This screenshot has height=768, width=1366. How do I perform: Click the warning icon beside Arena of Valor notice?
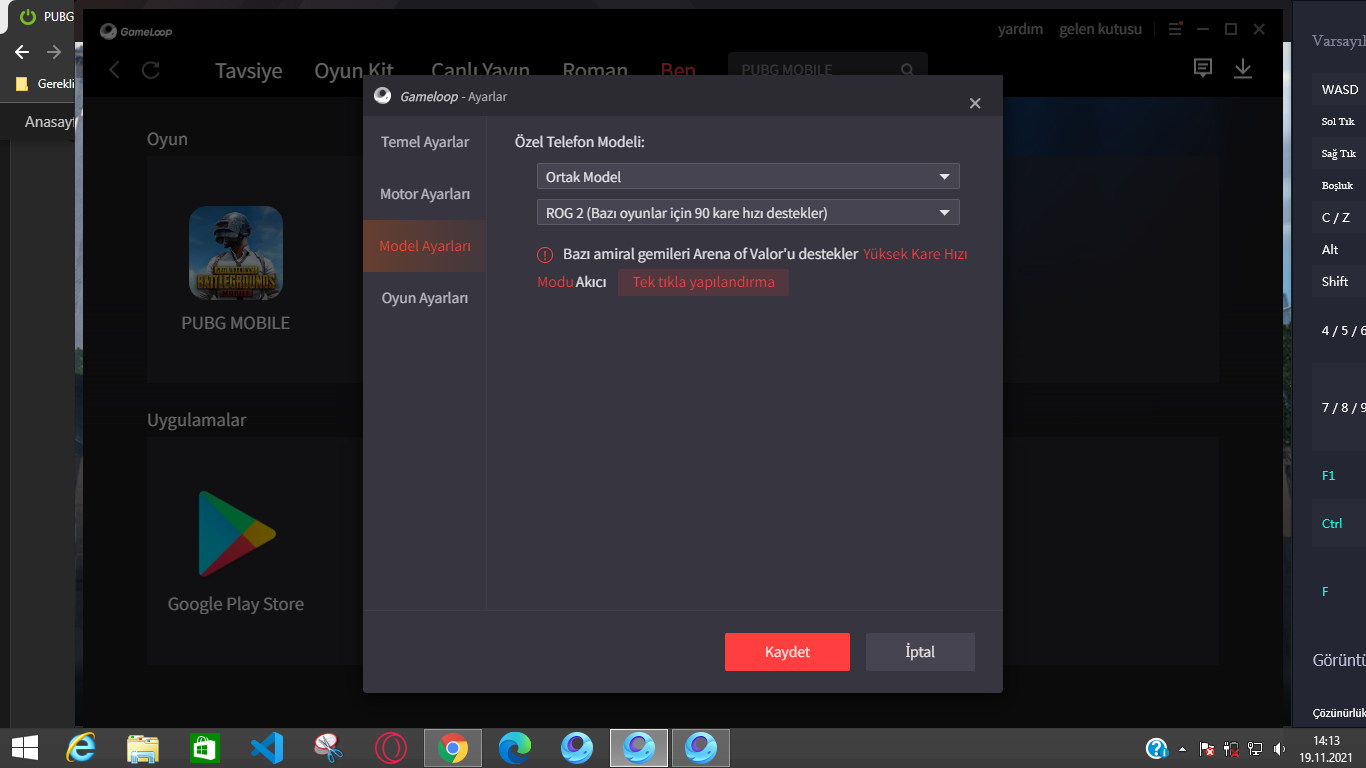click(545, 254)
